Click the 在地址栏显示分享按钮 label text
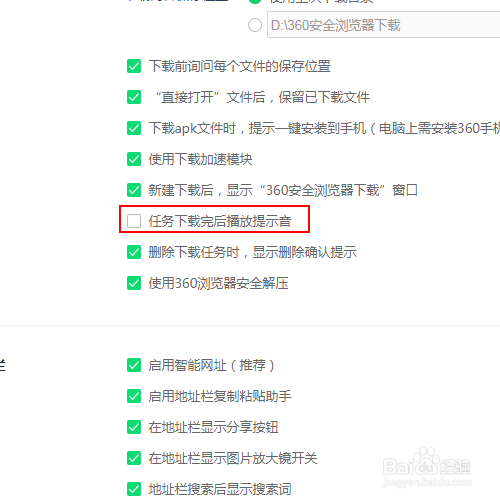Screen dimensions: 500x500 coord(213,427)
